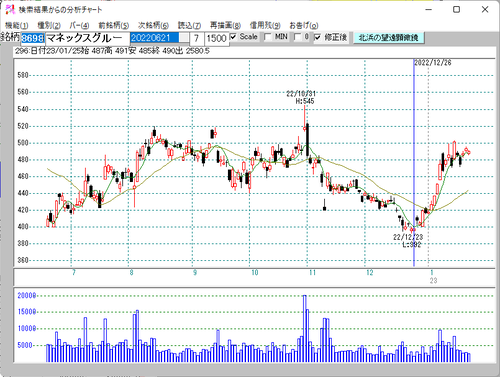
Task: Click the 22/10/31 H:545 high label
Action: [x=301, y=97]
